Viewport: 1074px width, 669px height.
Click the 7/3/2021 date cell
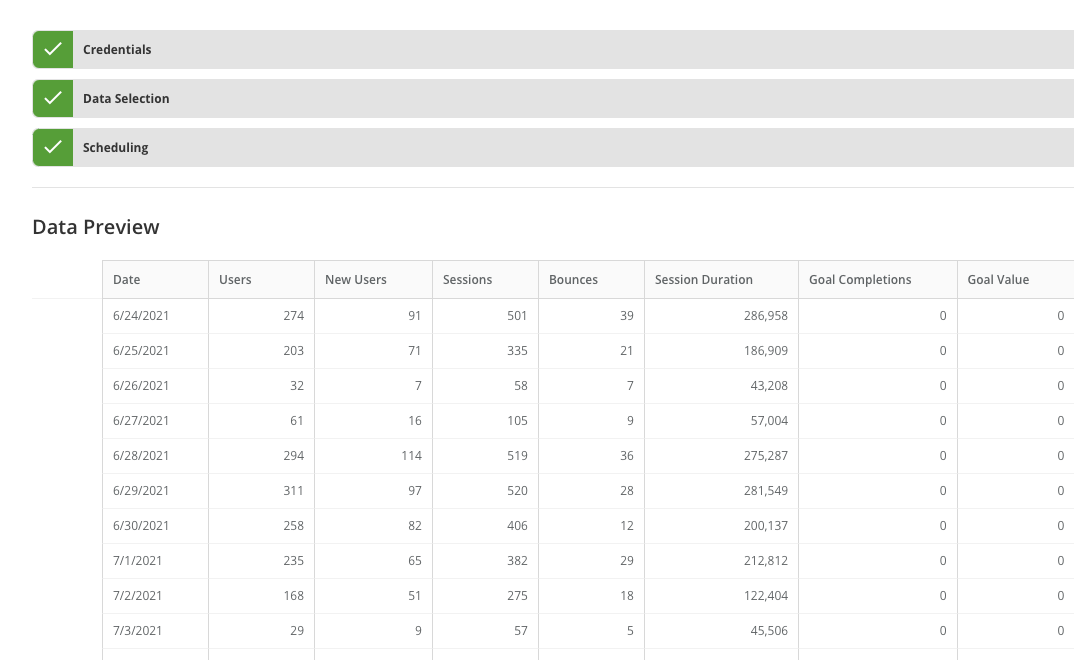[137, 630]
